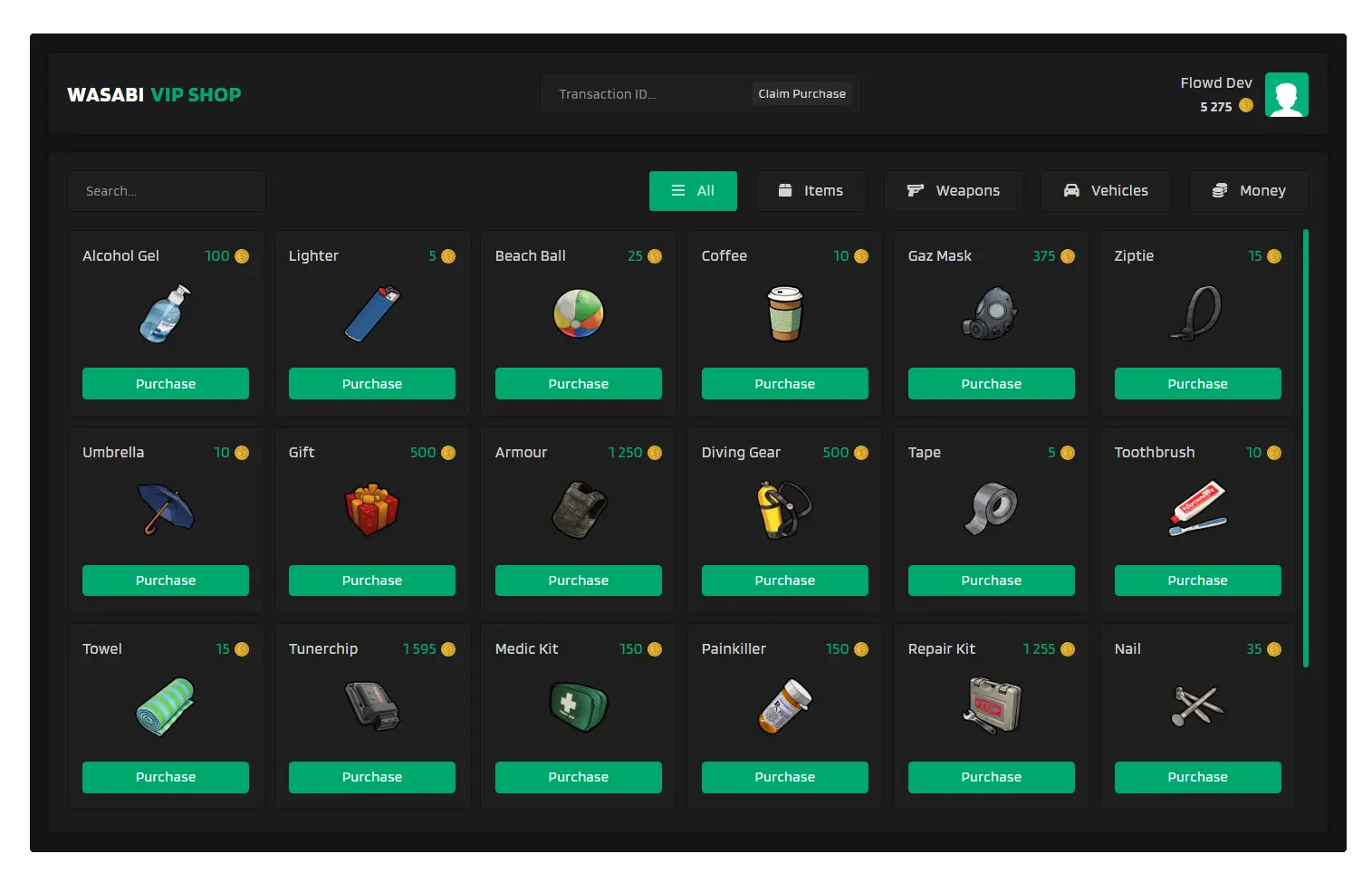Click the Vehicles car icon filter

click(1072, 190)
